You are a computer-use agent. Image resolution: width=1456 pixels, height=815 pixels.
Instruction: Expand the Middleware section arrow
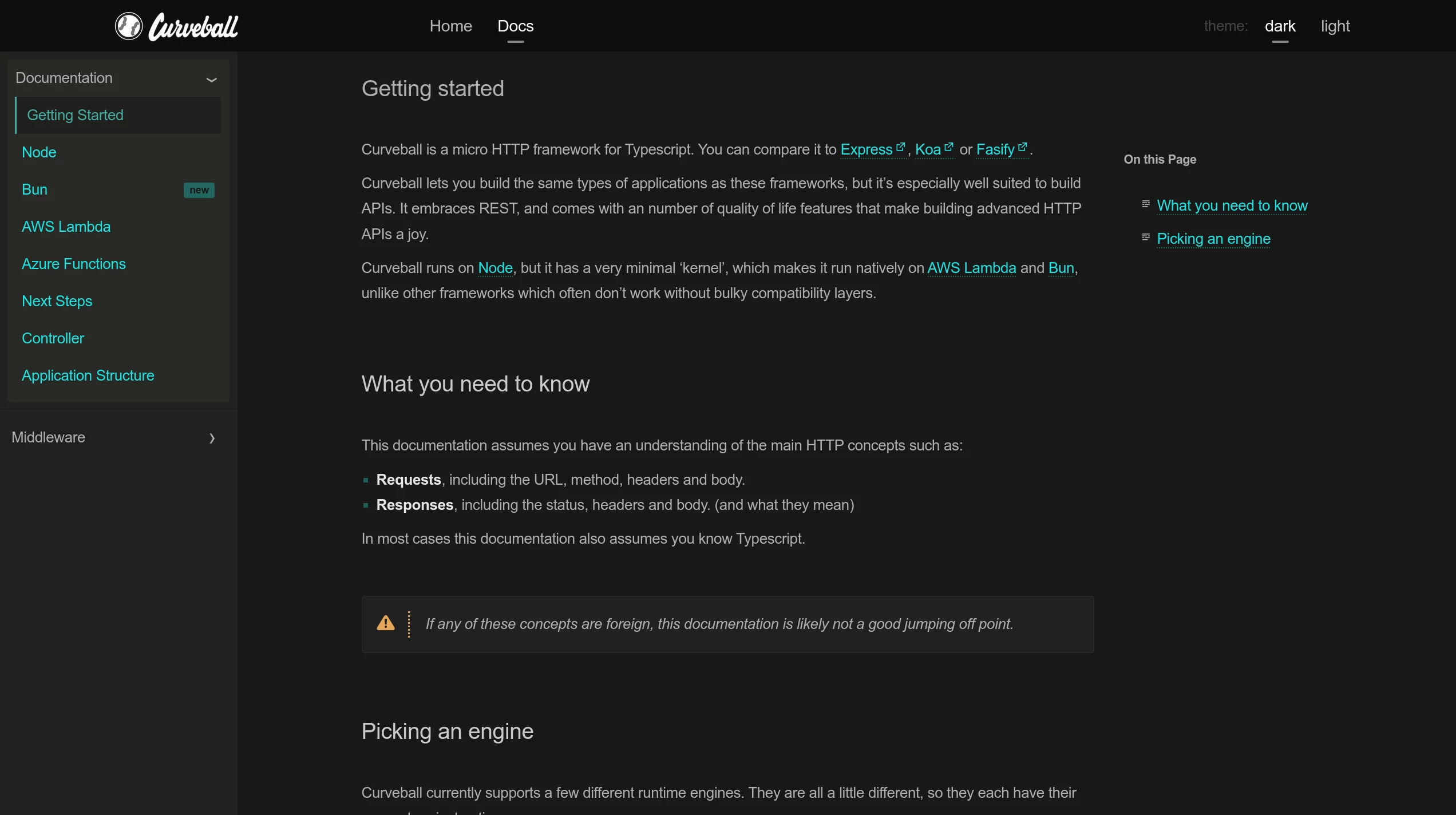[212, 438]
